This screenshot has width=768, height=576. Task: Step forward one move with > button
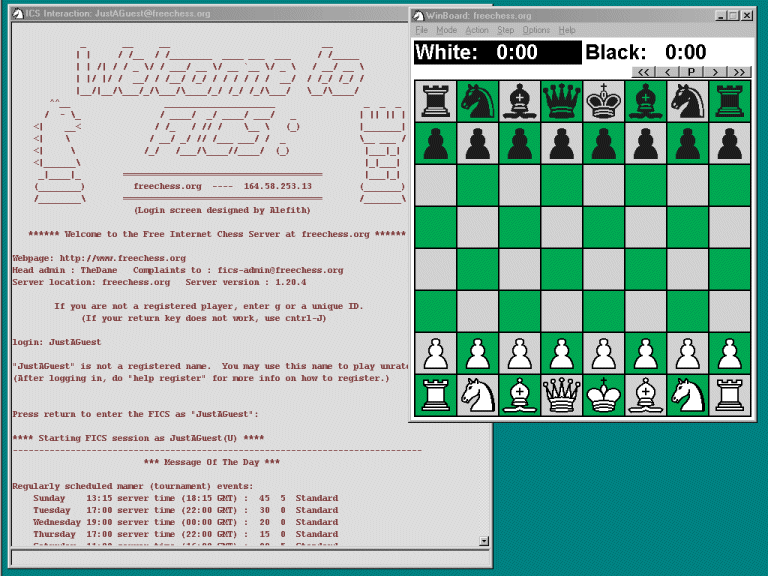pyautogui.click(x=715, y=72)
